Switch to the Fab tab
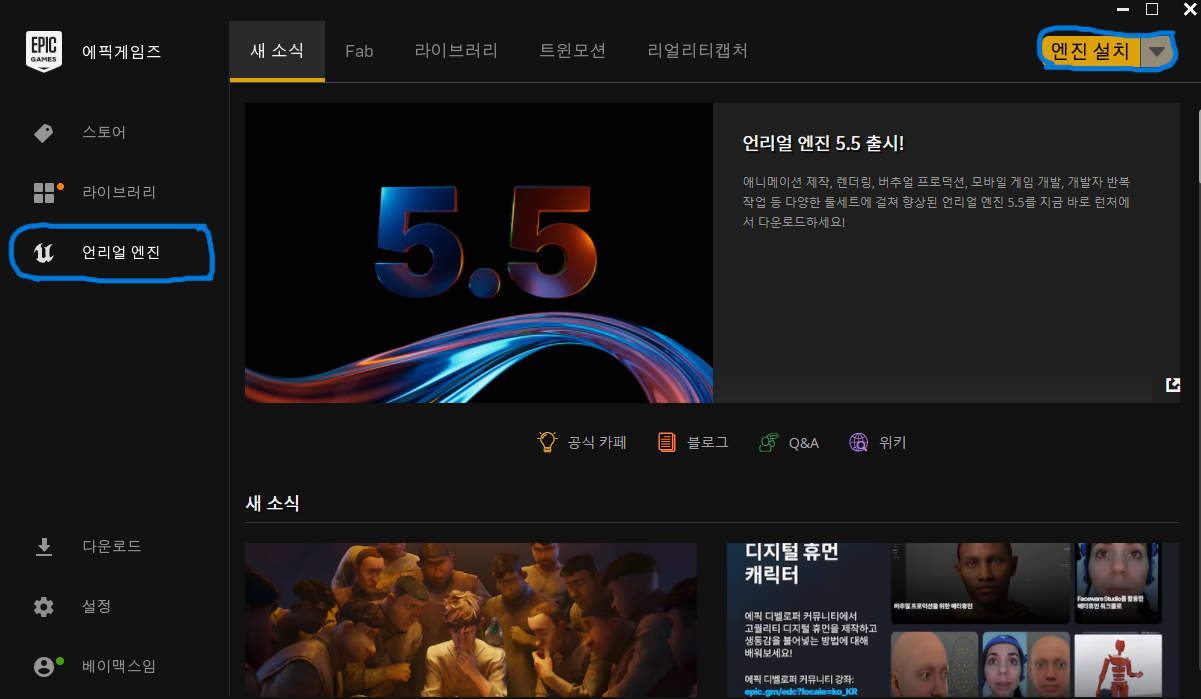The image size is (1201, 699). (359, 51)
